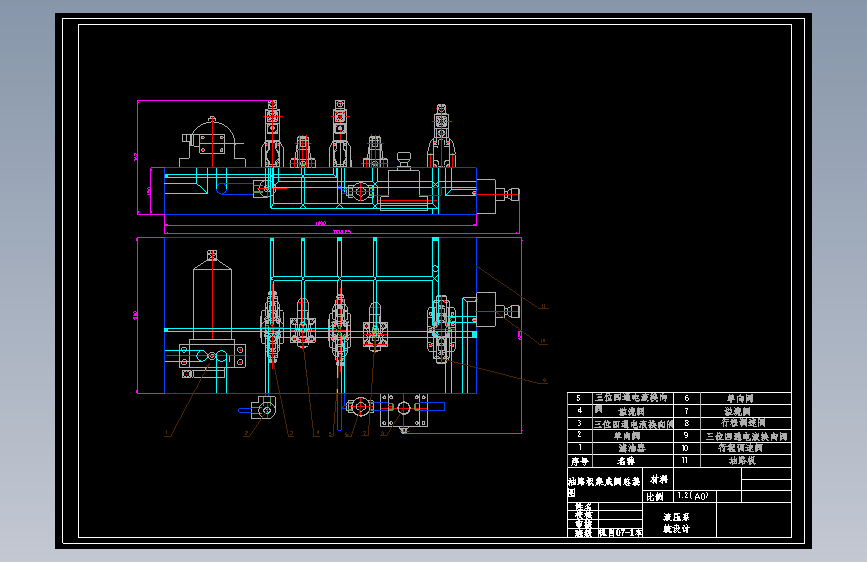The height and width of the screenshot is (562, 867).
Task: Click the class value containing "07-1"
Action: click(x=620, y=533)
